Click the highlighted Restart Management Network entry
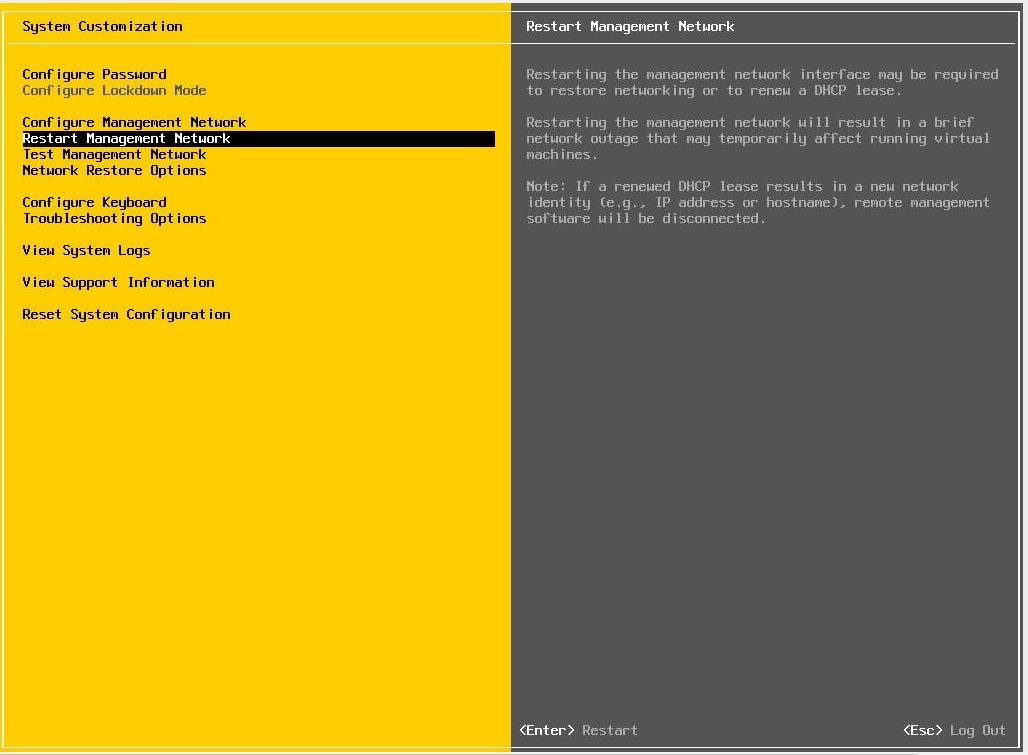This screenshot has width=1028, height=755. click(x=126, y=139)
